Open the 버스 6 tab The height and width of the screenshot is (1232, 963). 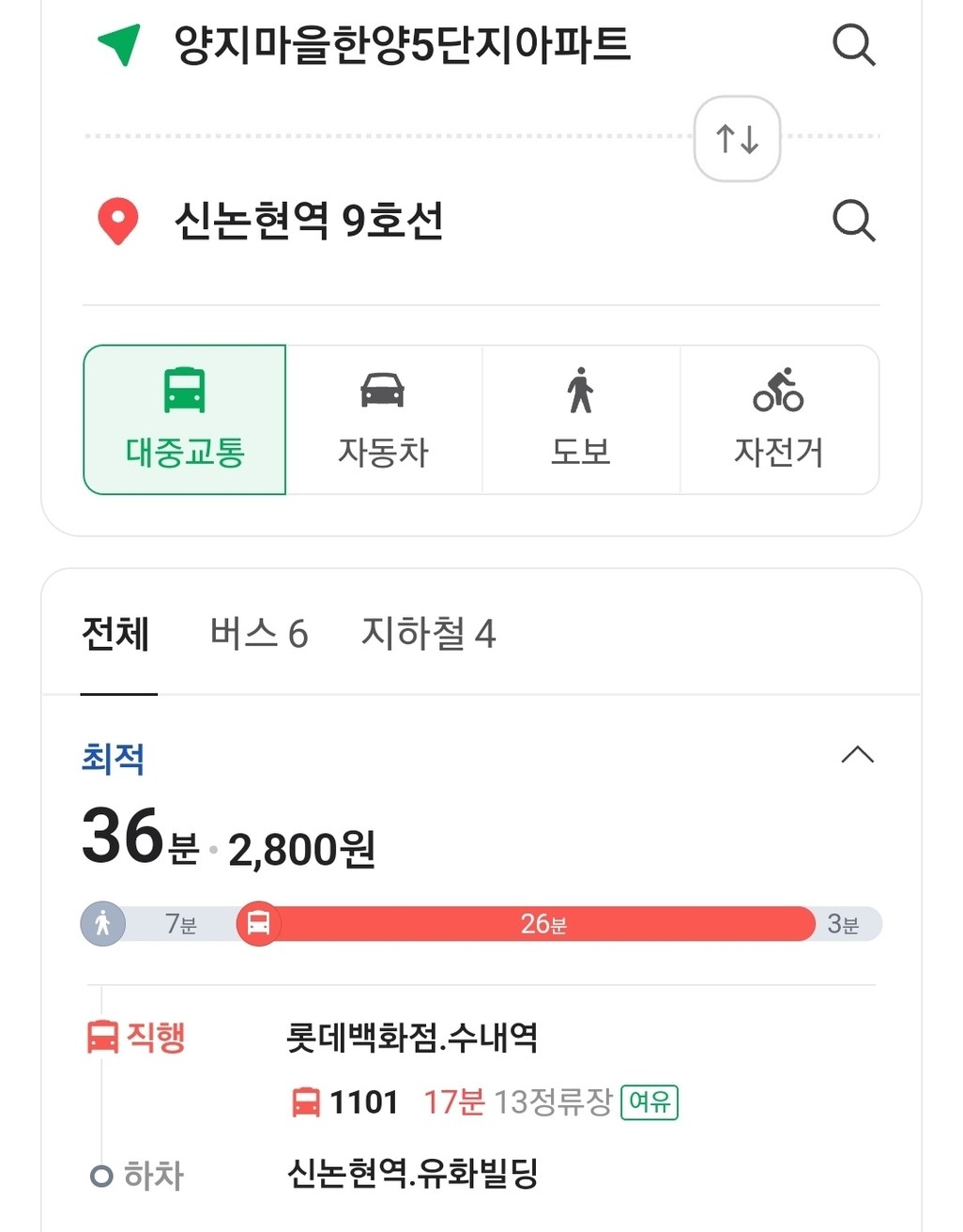(259, 634)
